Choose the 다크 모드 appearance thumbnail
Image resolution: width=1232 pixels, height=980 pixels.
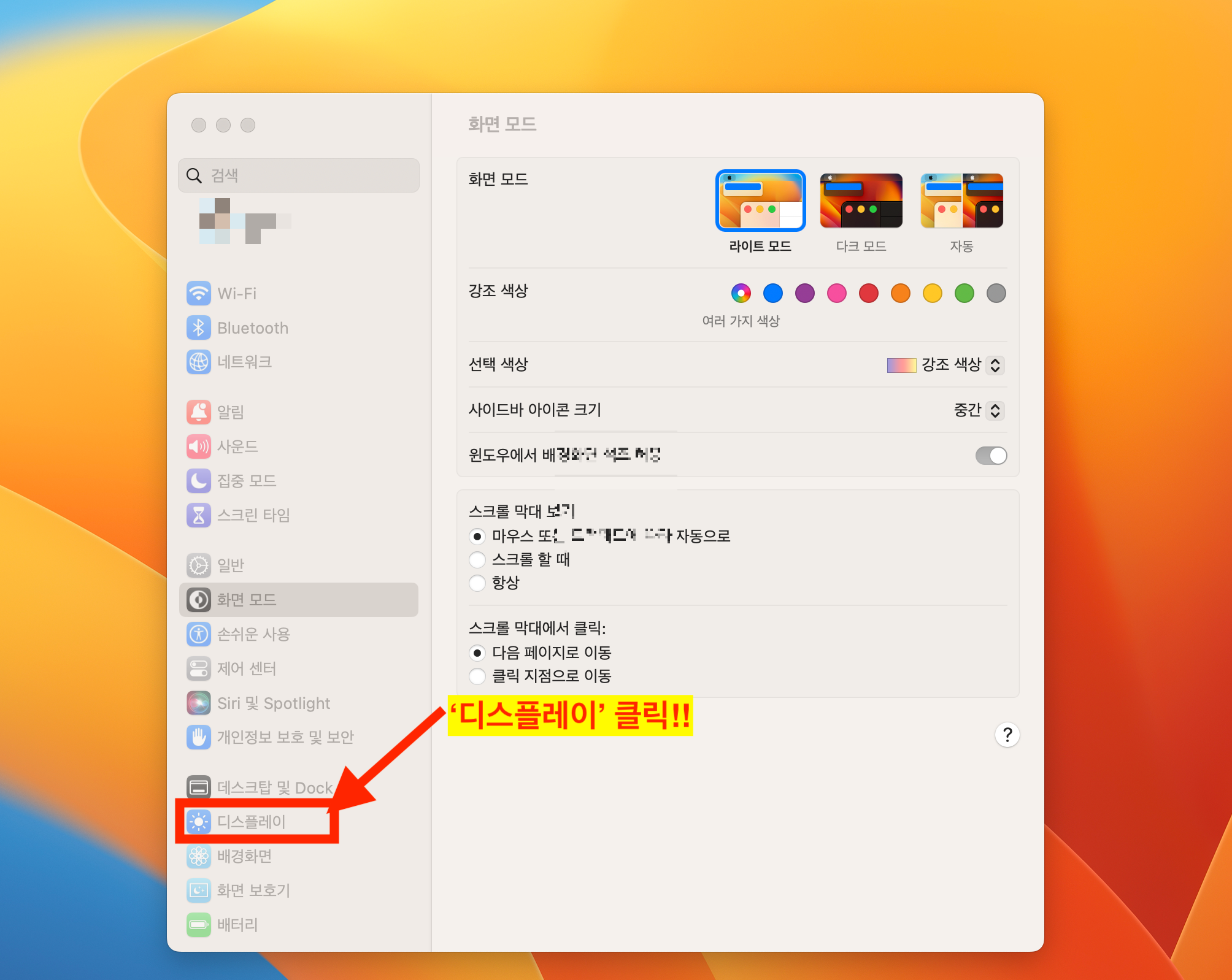point(861,201)
